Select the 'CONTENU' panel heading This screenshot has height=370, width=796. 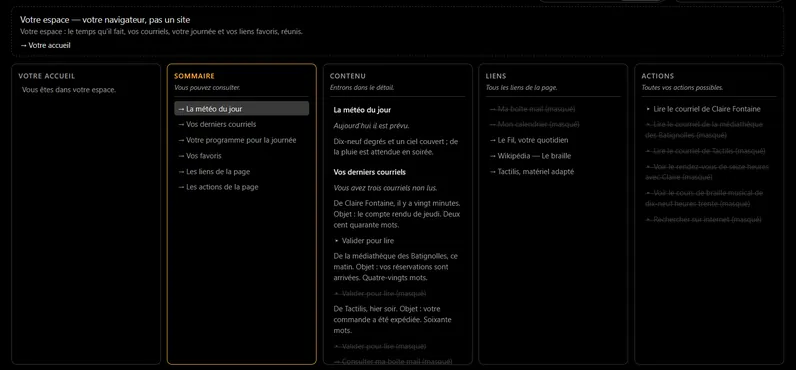tap(348, 76)
